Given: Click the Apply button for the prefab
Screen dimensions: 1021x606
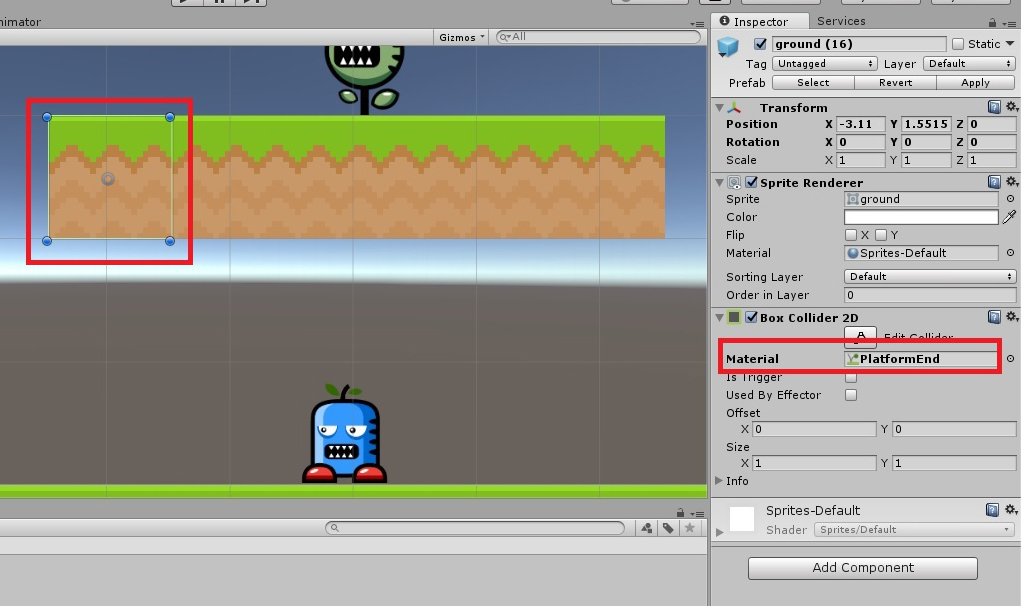Looking at the screenshot, I should pyautogui.click(x=975, y=82).
